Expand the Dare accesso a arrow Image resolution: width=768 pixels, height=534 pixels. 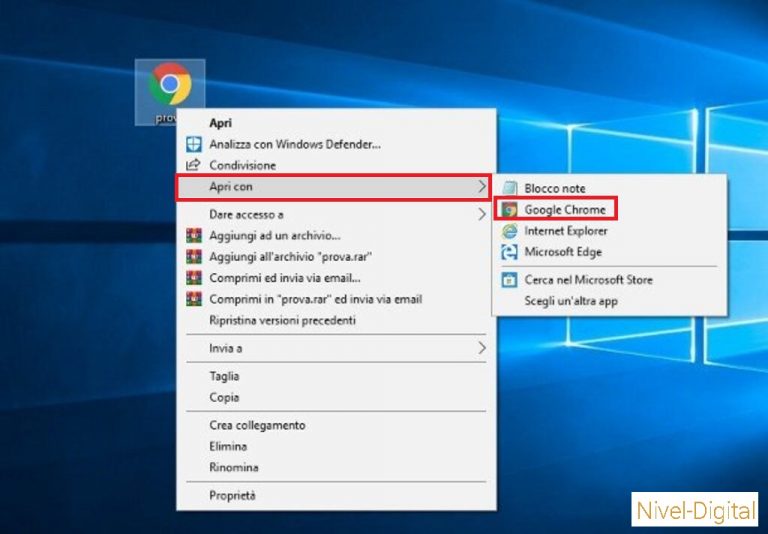tap(481, 214)
